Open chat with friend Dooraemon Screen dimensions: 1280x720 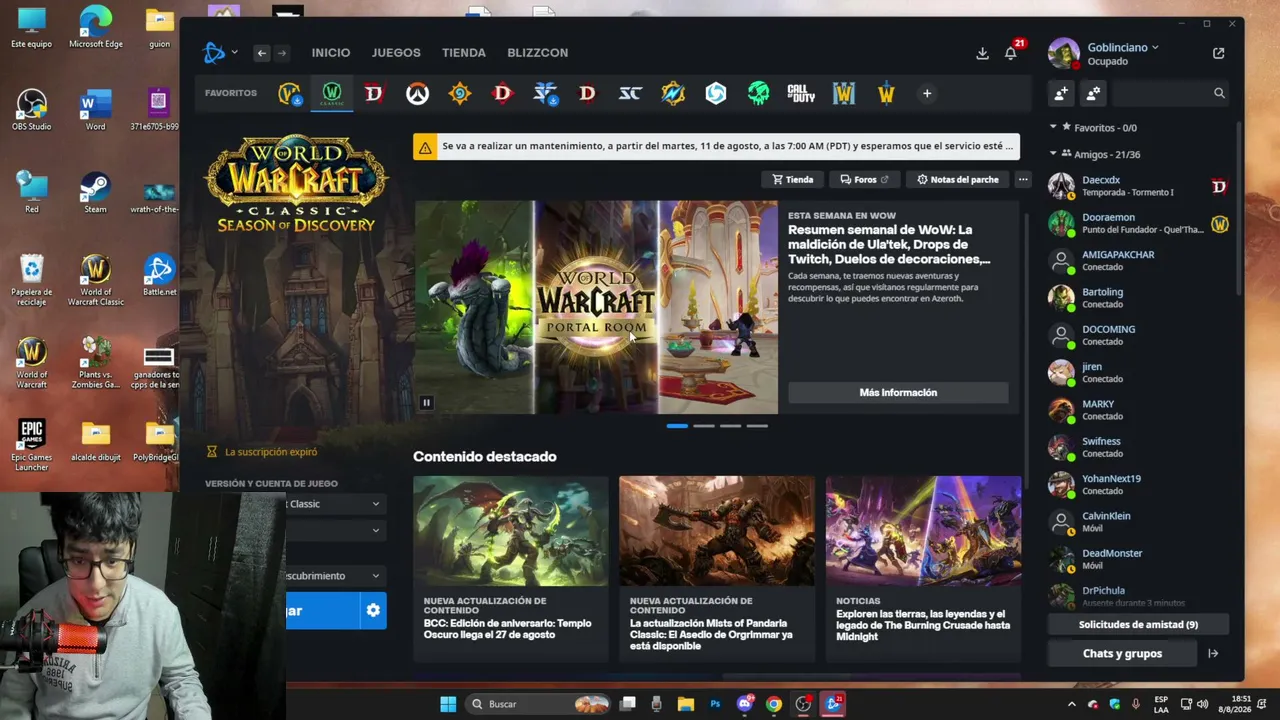1138,223
